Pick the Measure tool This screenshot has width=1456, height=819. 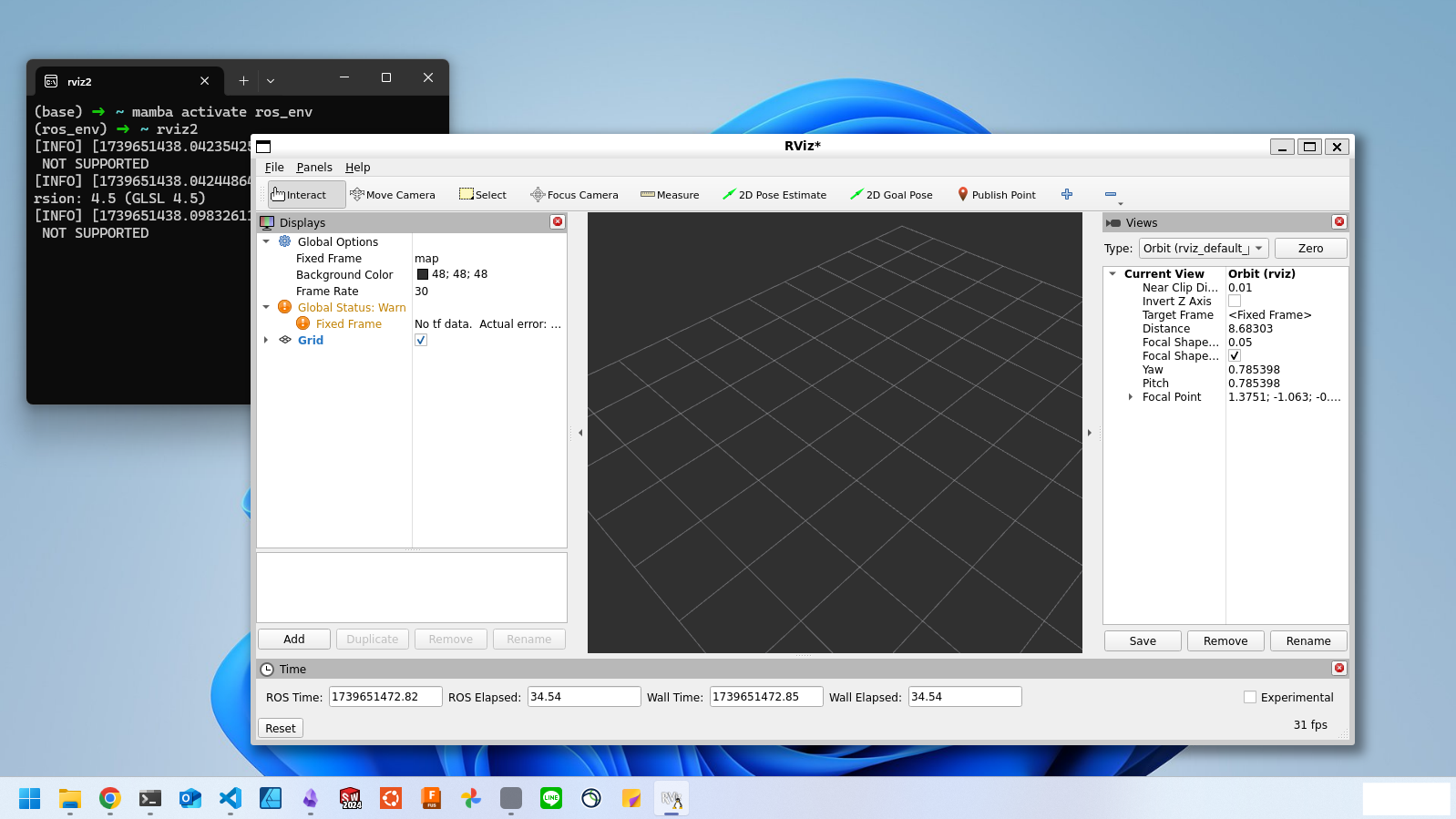(x=670, y=195)
